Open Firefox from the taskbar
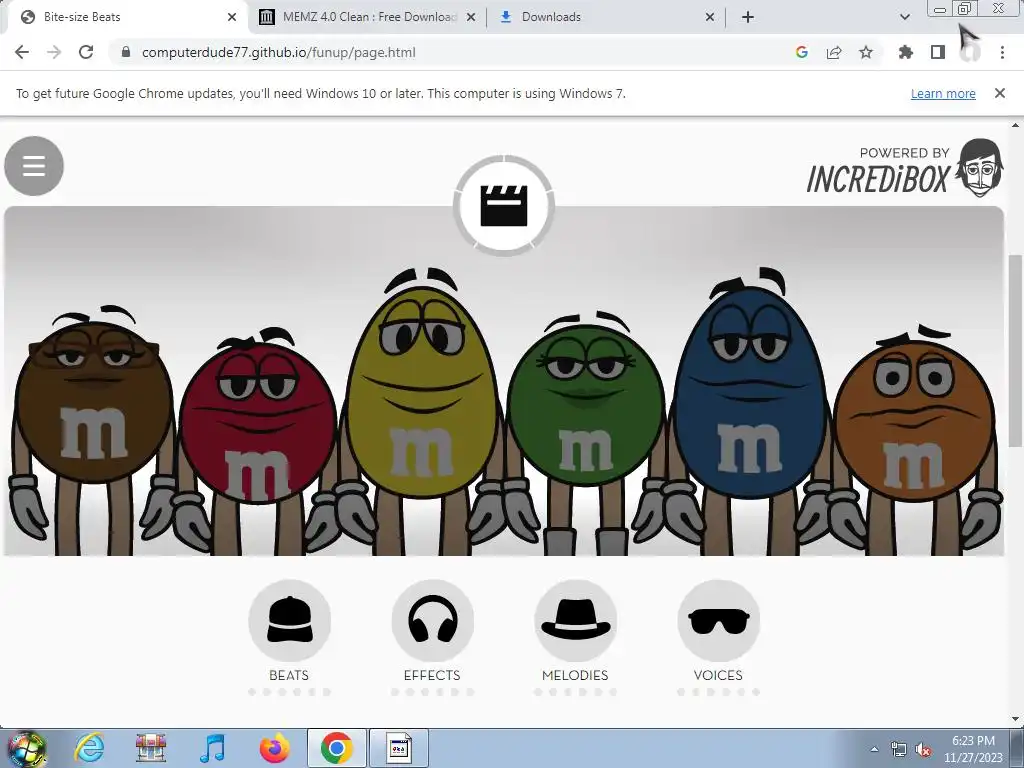1024x768 pixels. pyautogui.click(x=275, y=748)
